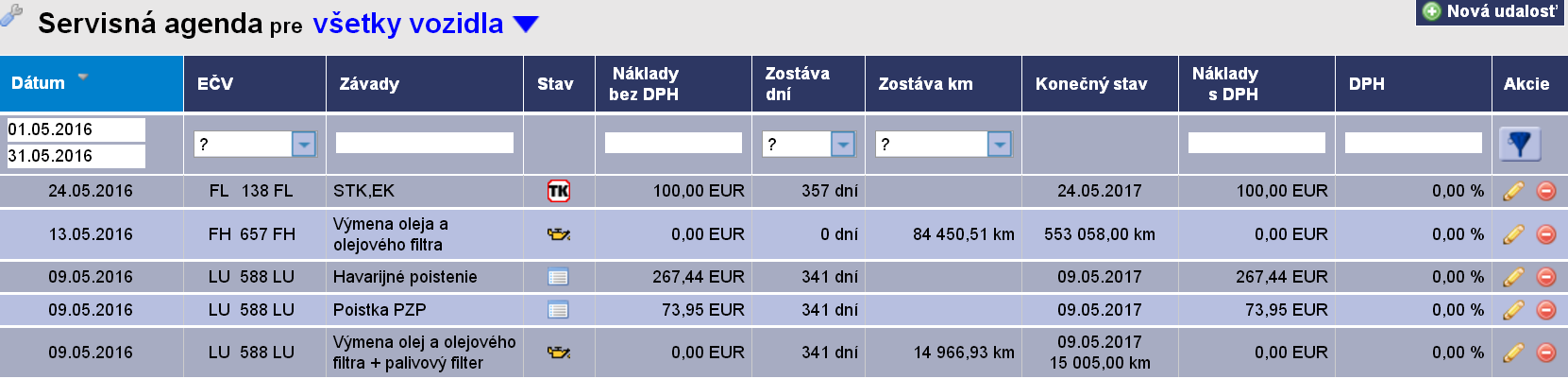Viewport: 1568px width, 379px height.
Task: Delete the 13.05.2016 oil change record
Action: (x=1546, y=234)
